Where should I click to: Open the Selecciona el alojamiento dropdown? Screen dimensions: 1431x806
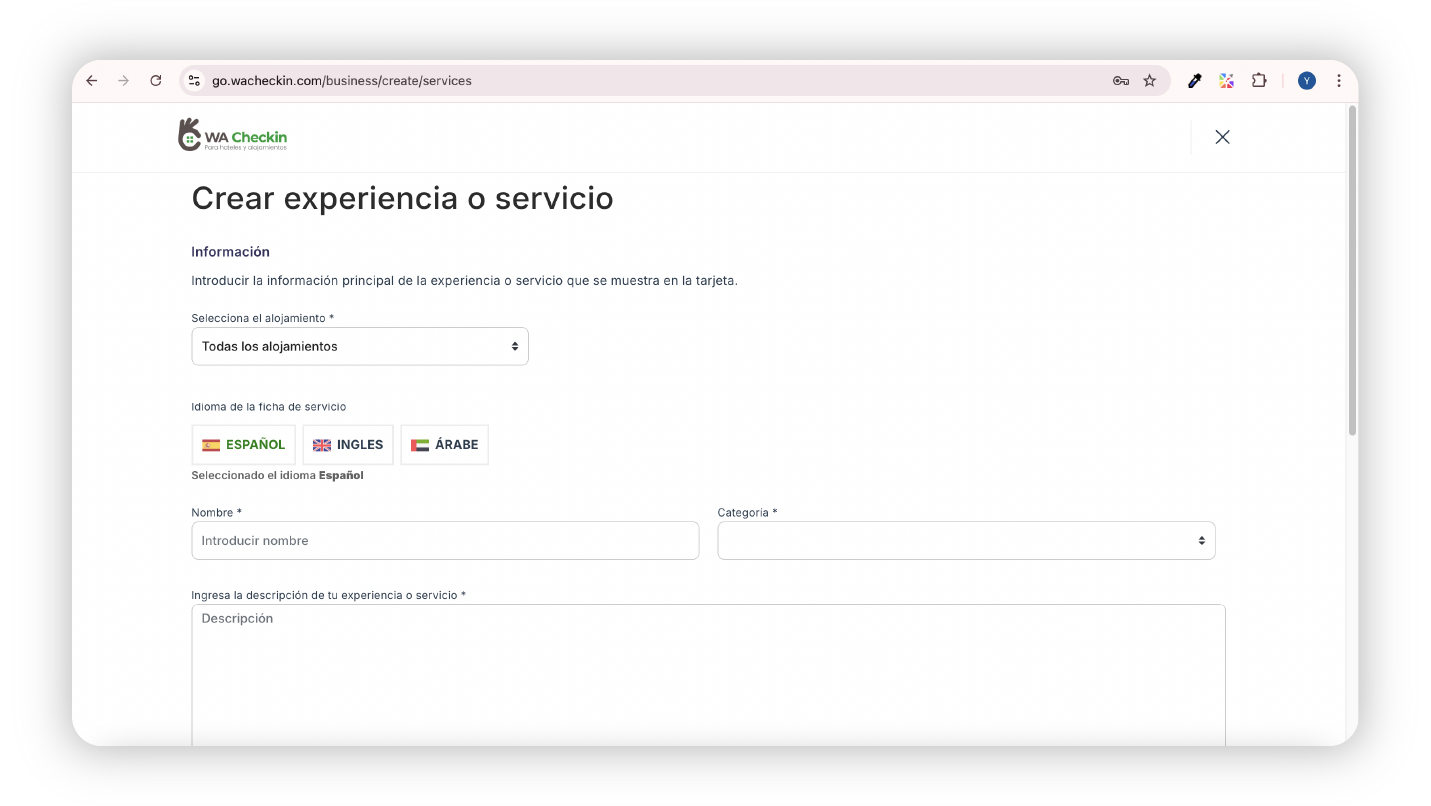tap(360, 347)
